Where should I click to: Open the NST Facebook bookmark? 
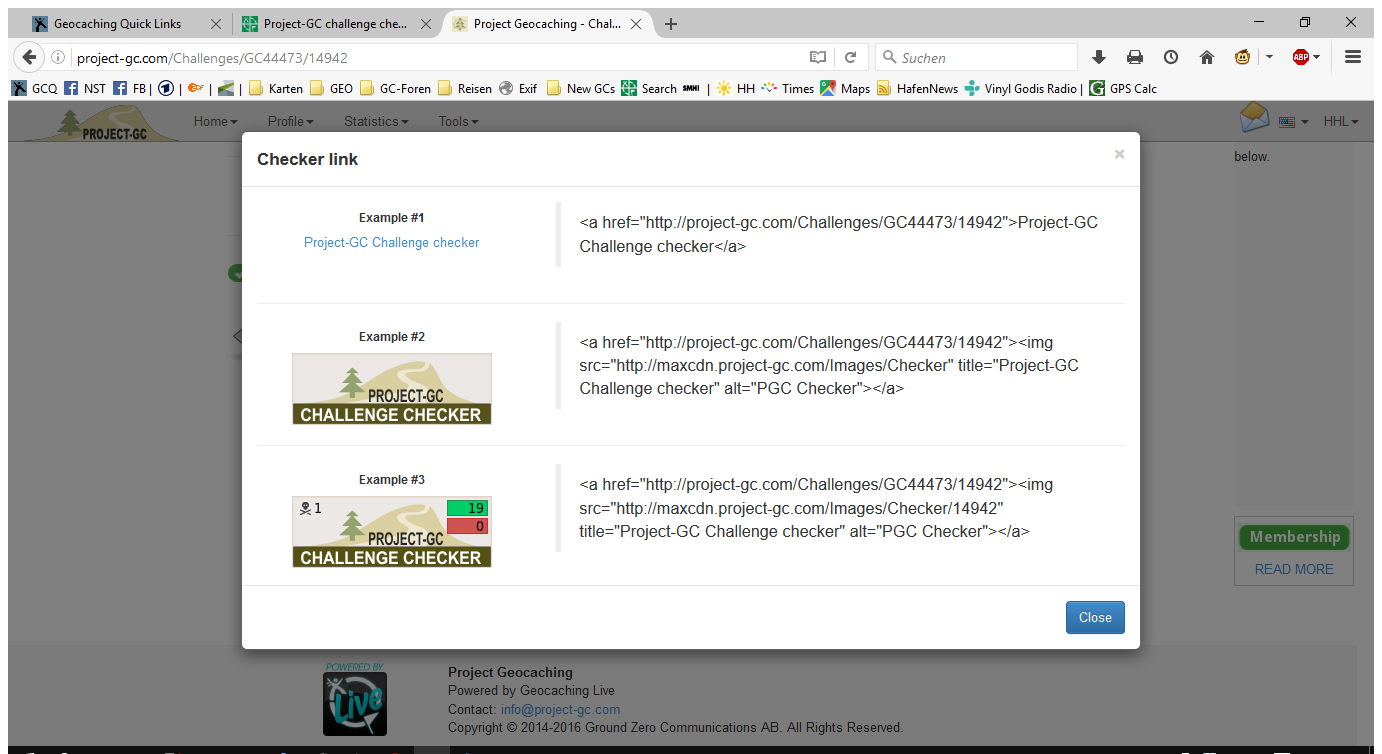85,89
